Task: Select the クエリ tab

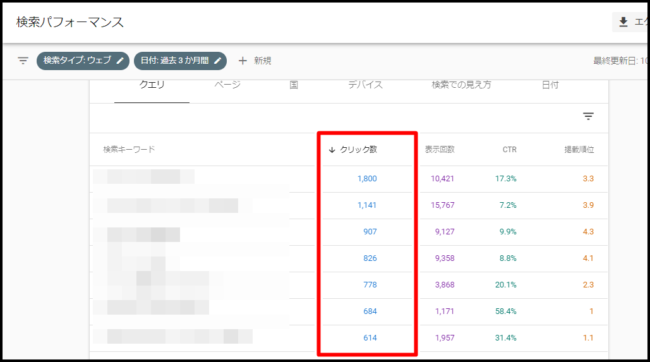Action: click(152, 85)
